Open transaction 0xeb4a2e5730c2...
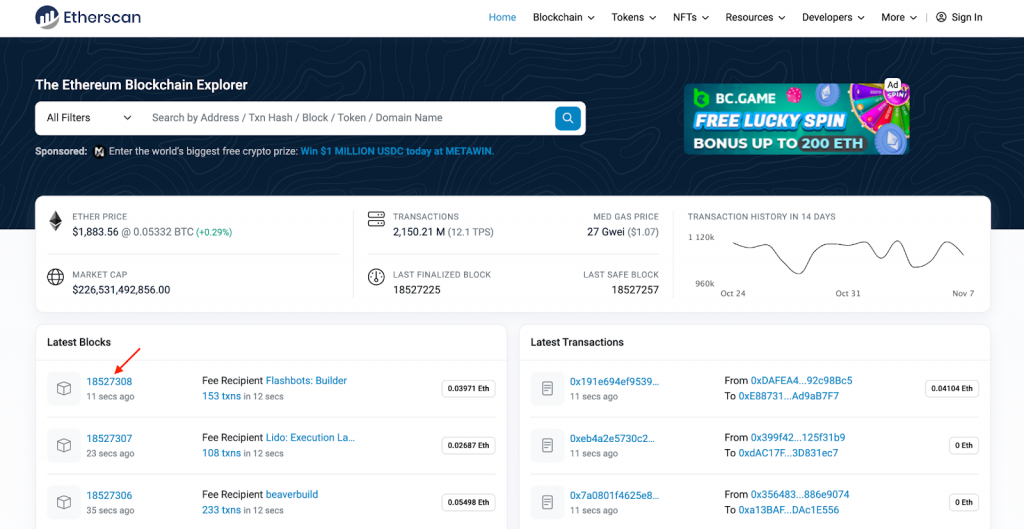This screenshot has height=529, width=1024. tap(612, 438)
